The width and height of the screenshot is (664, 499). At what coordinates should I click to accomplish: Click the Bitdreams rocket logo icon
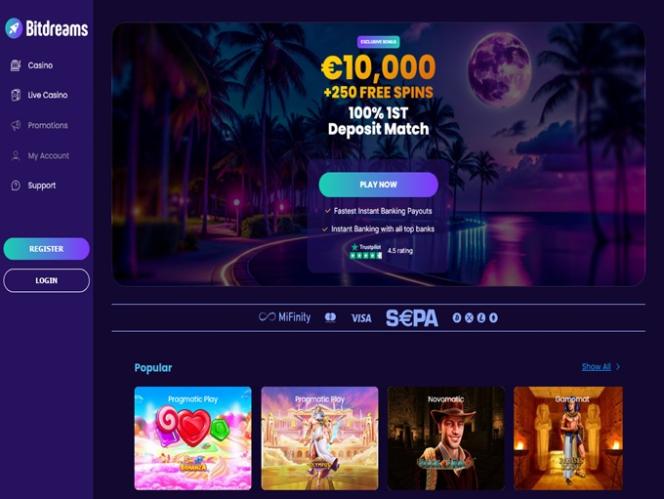tap(14, 28)
